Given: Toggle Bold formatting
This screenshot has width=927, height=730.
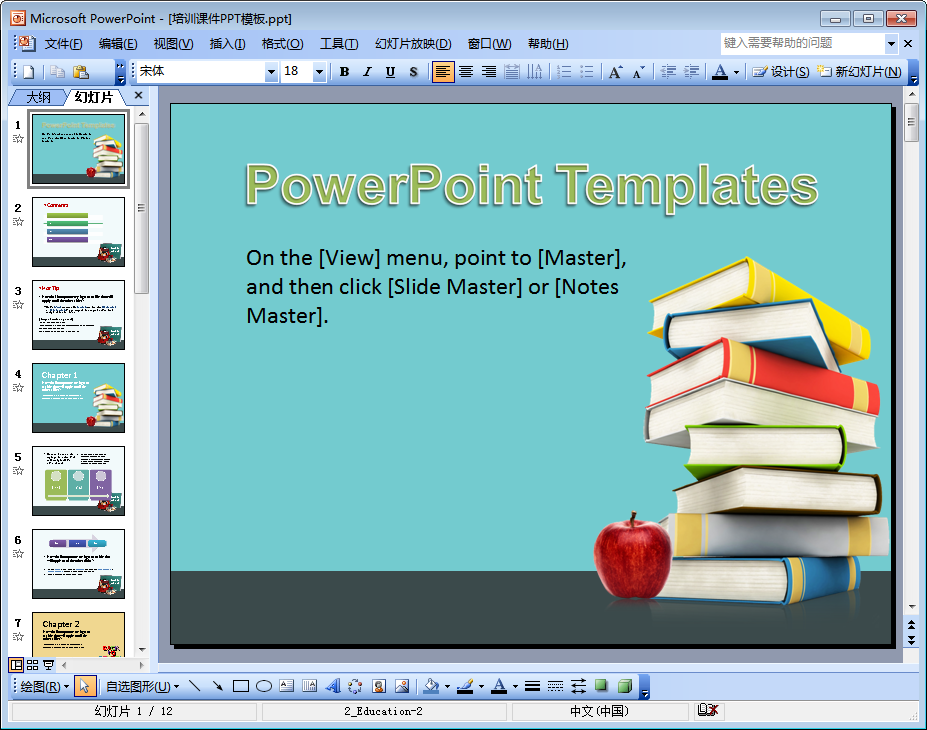Looking at the screenshot, I should tap(344, 72).
